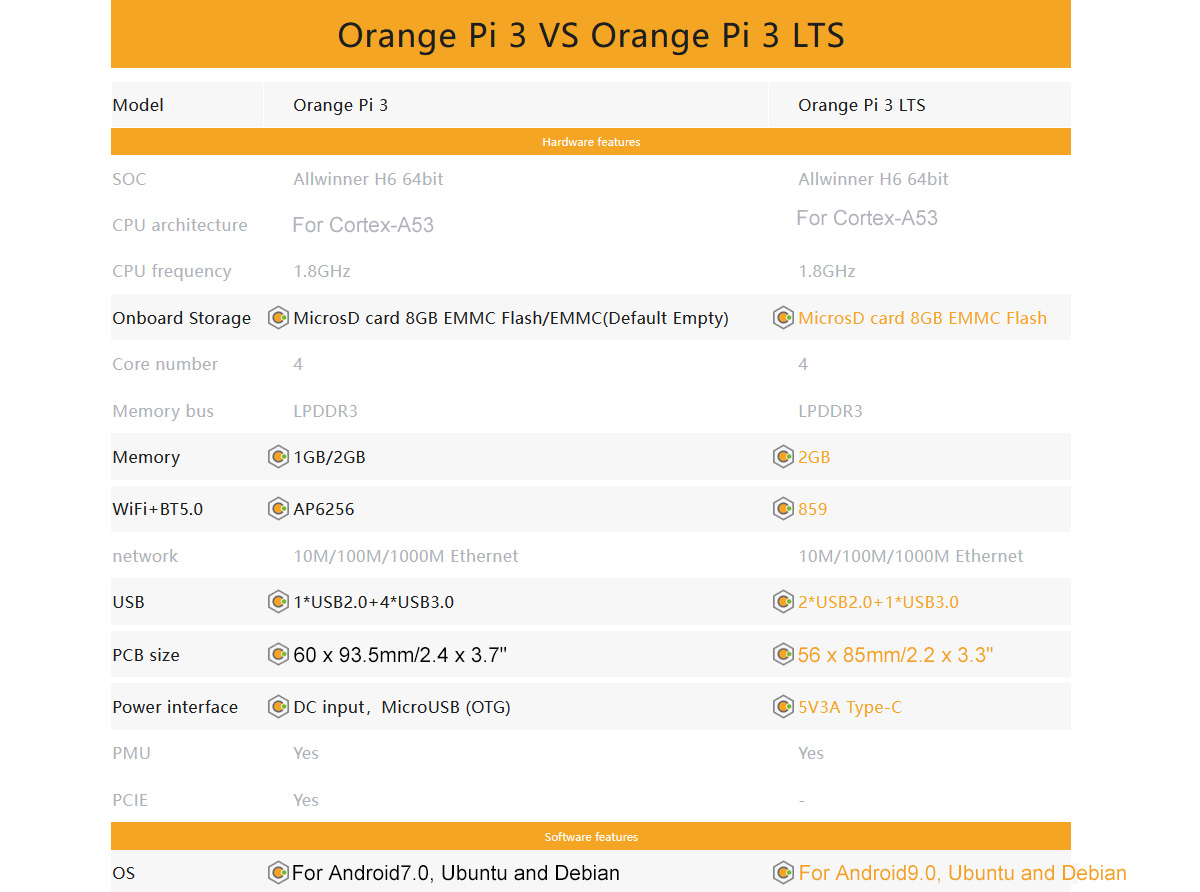
Task: Click the icon before DC input, MicroUSB (OTG)
Action: click(279, 707)
